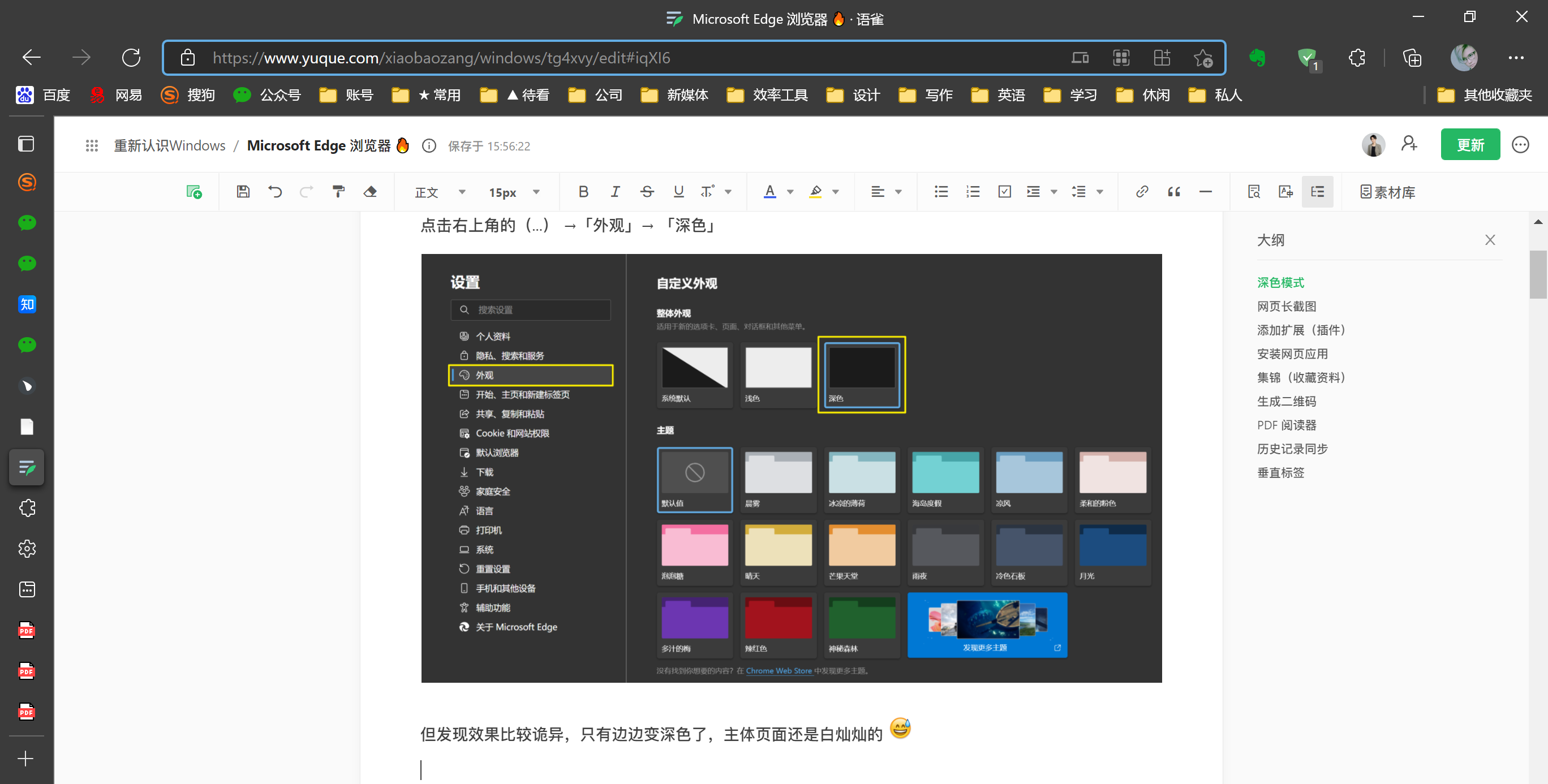Toggle the outline panel toolbar icon
This screenshot has width=1548, height=784.
point(1317,192)
